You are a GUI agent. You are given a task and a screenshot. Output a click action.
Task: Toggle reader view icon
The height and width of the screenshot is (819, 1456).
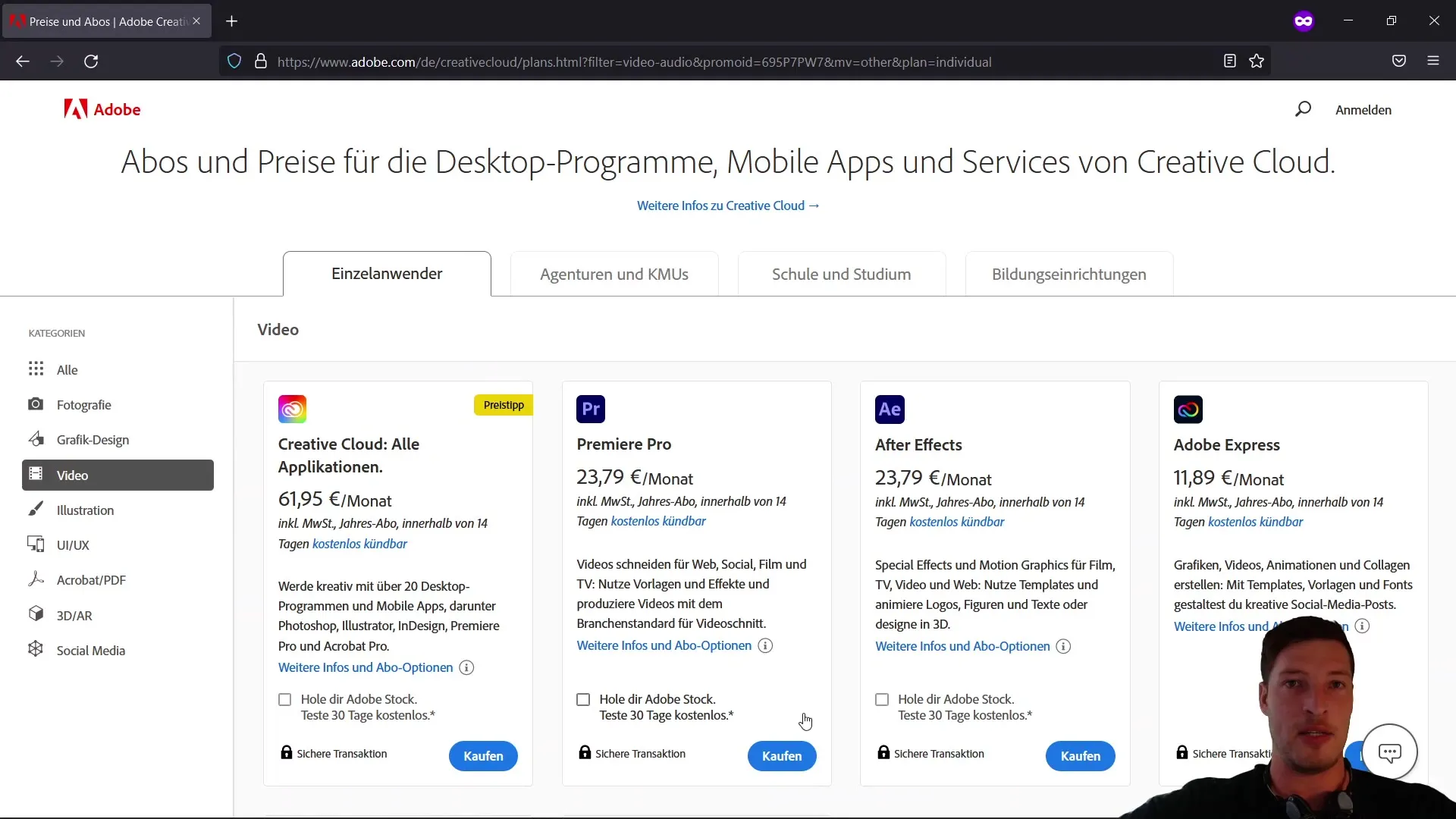[1230, 61]
